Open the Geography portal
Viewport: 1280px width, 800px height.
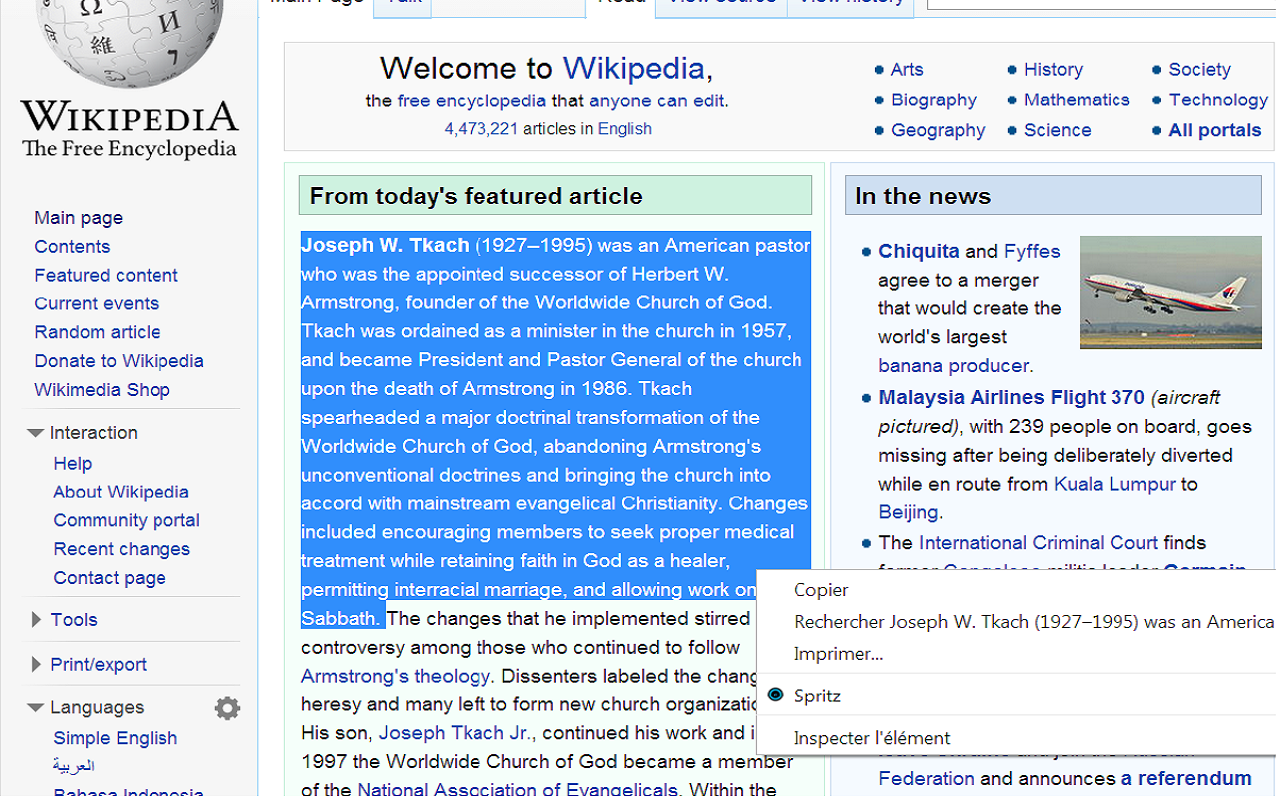(938, 130)
